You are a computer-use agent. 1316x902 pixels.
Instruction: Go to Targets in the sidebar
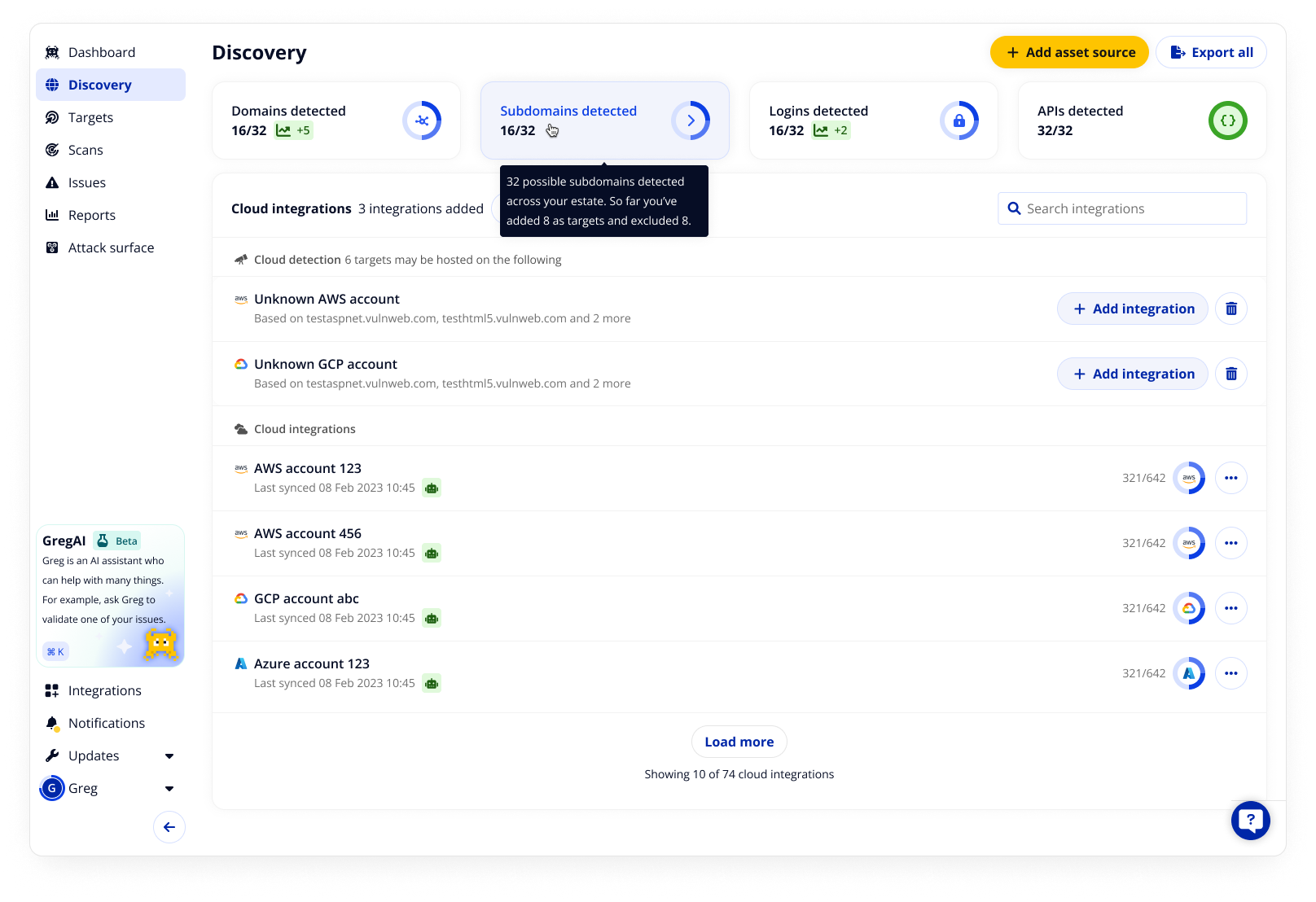pos(90,117)
